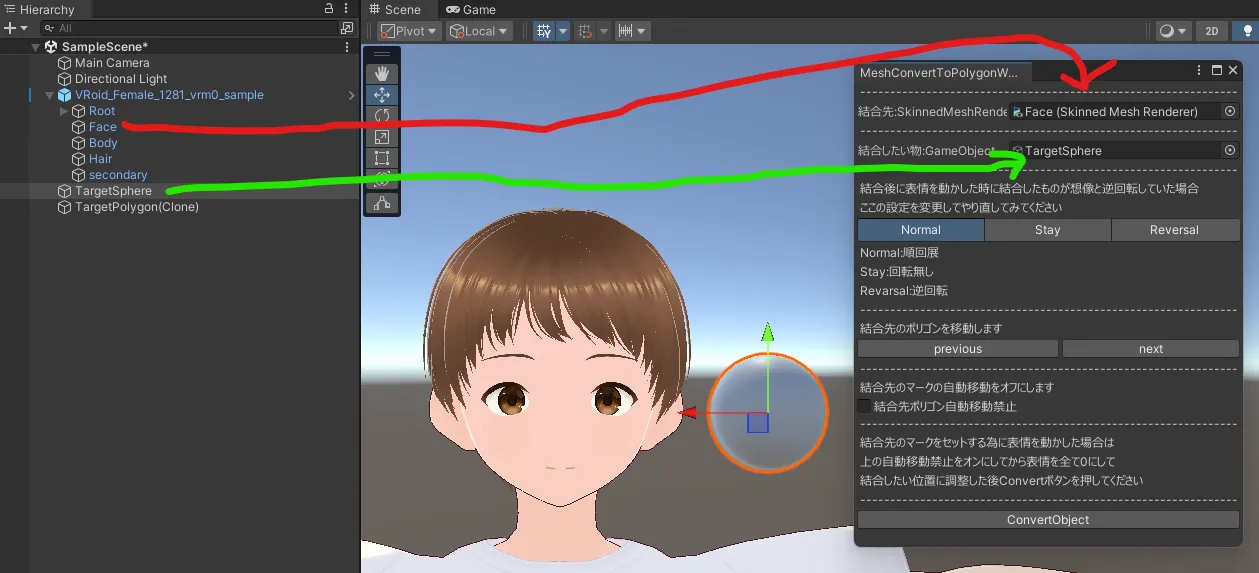Lock the Hierarchy panel

coord(330,9)
